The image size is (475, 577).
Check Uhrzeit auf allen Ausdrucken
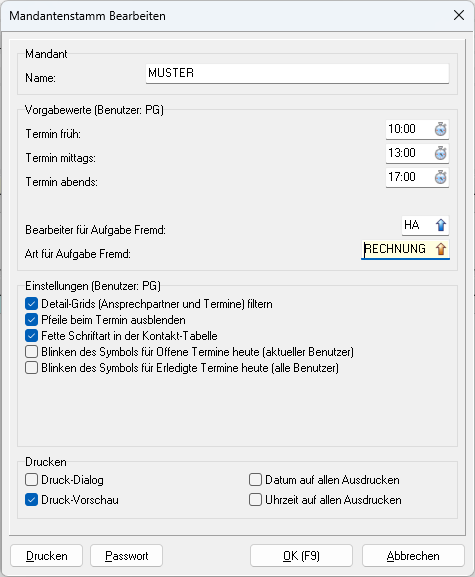(255, 500)
